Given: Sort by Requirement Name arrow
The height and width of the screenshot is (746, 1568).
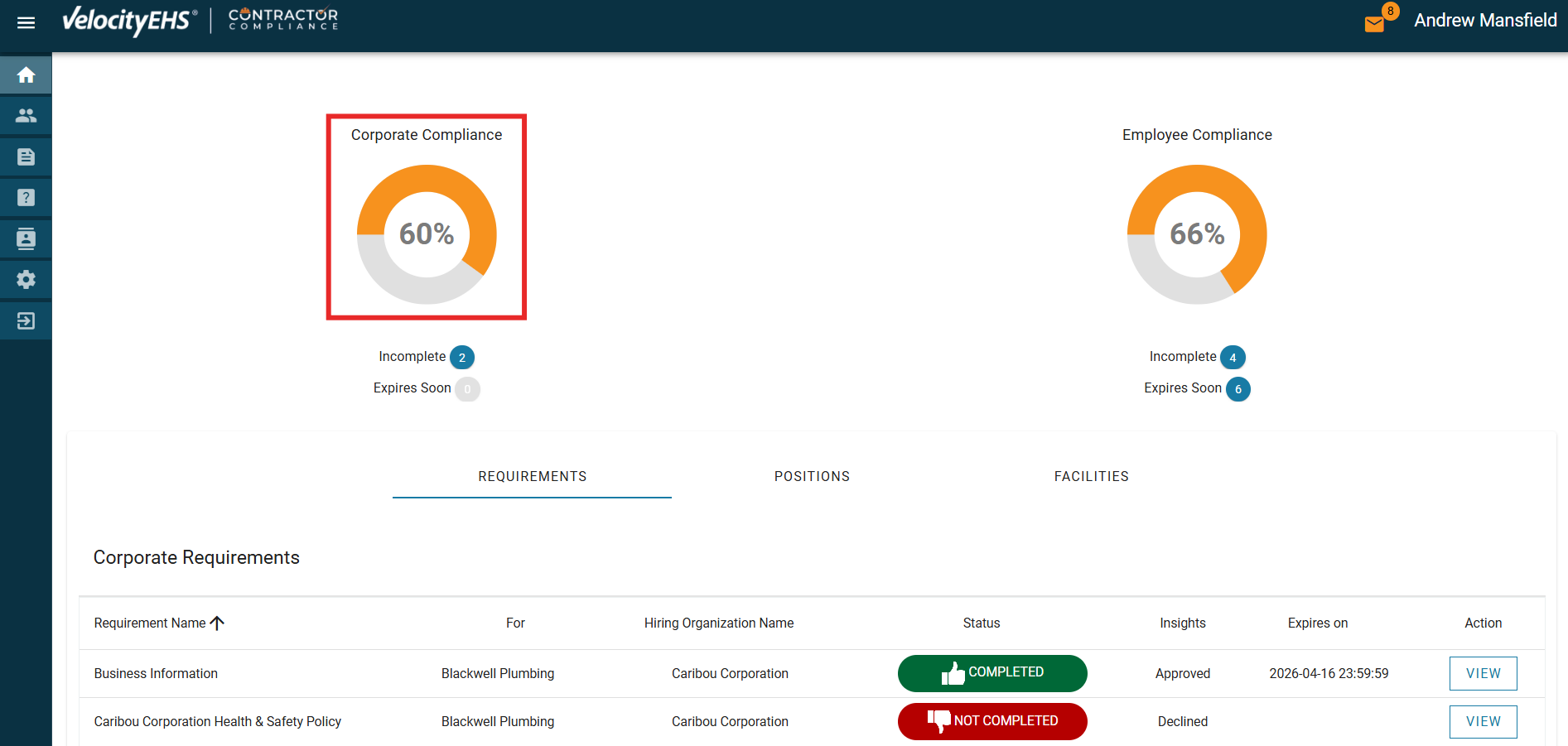Looking at the screenshot, I should pos(217,623).
